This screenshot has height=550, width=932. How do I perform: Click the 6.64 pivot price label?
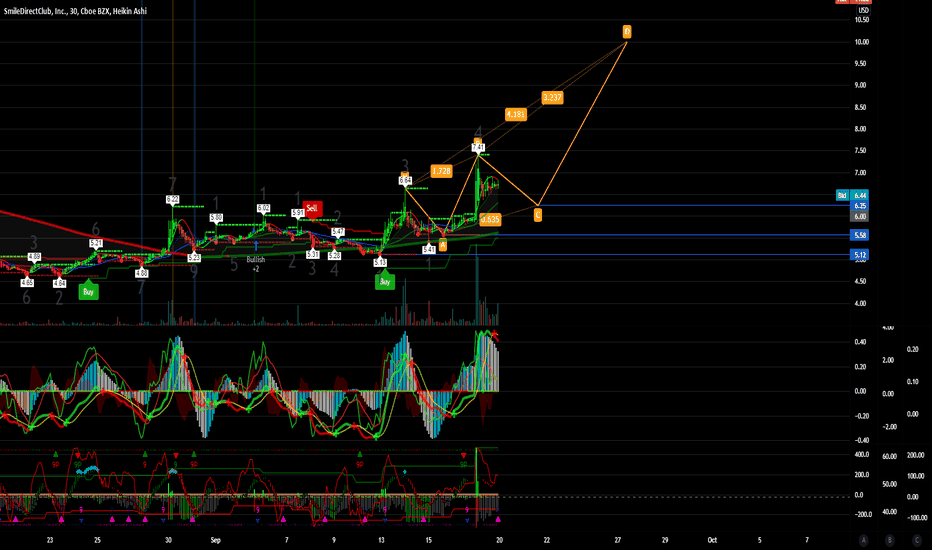pyautogui.click(x=405, y=180)
